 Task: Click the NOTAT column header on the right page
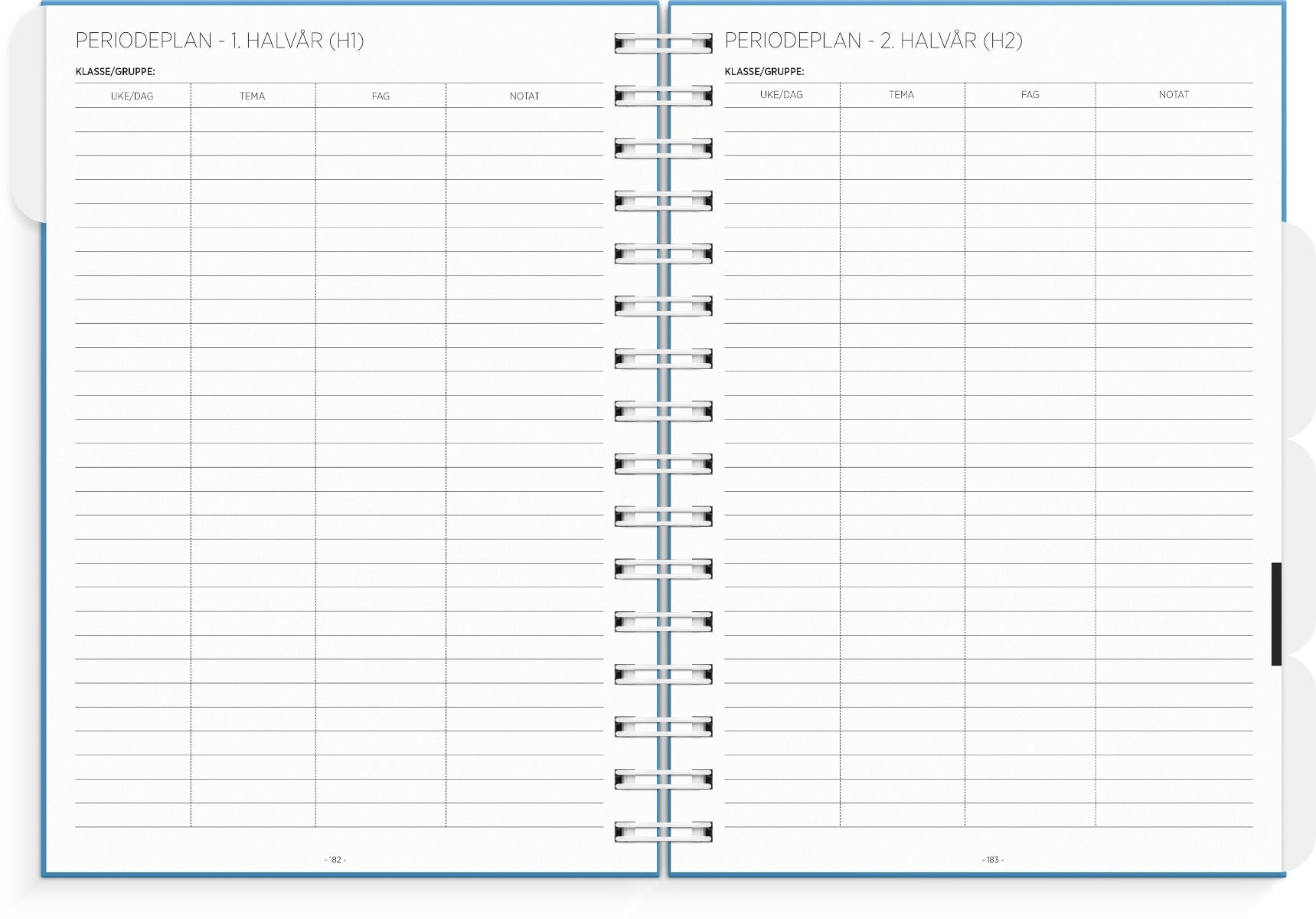pyautogui.click(x=1174, y=94)
